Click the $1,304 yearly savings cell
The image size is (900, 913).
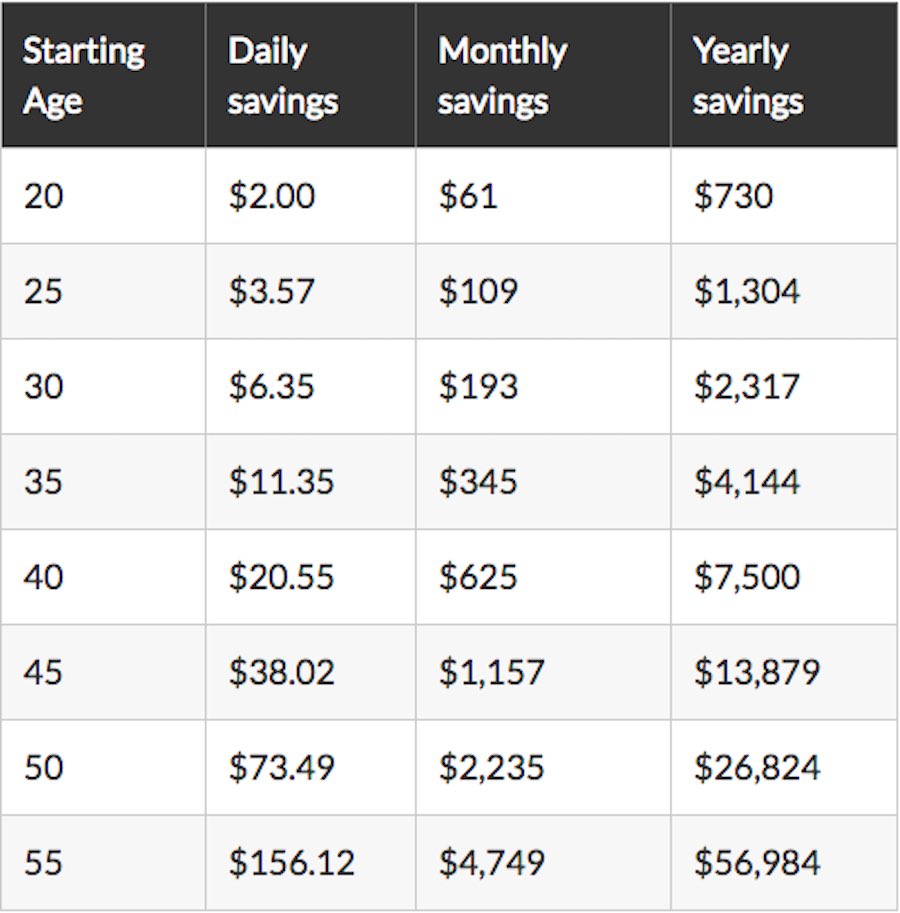click(x=747, y=291)
